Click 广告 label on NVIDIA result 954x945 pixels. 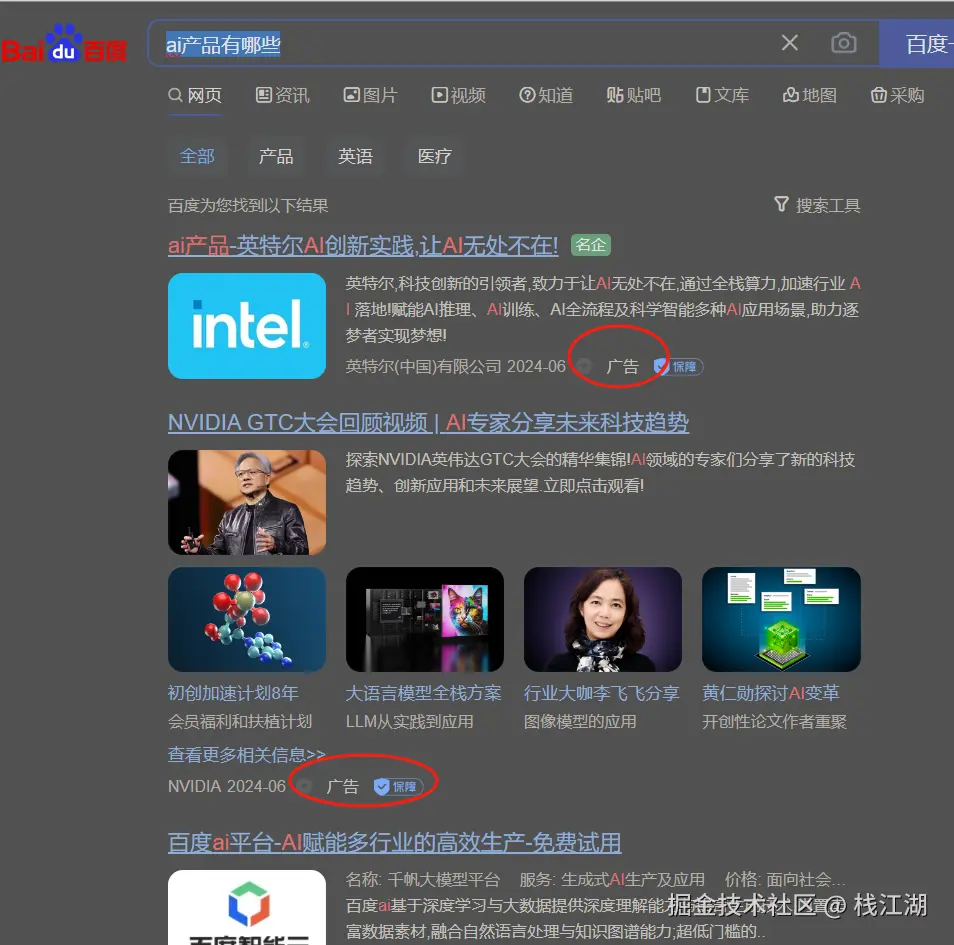pos(343,786)
